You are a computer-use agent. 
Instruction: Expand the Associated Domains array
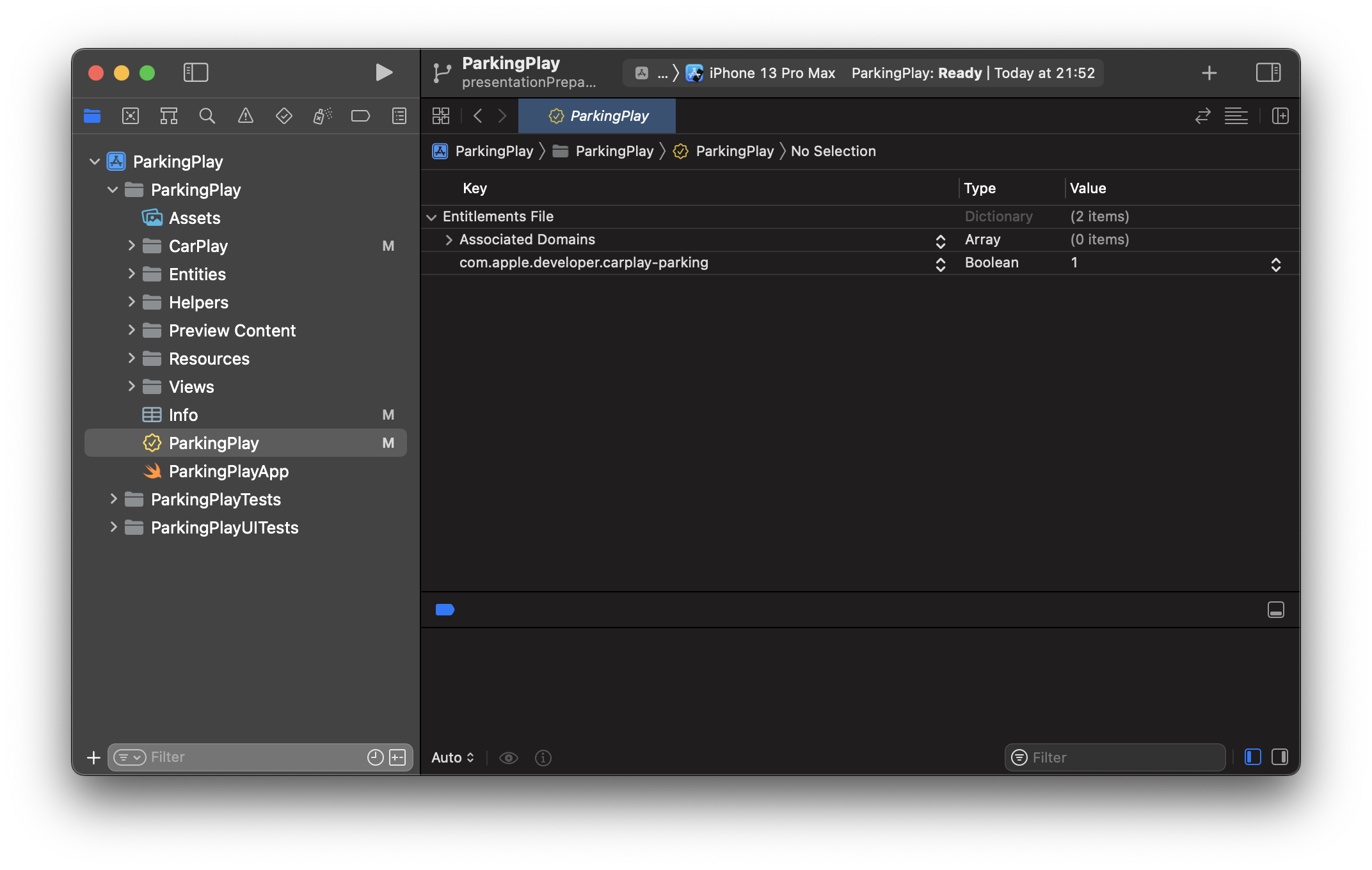click(x=449, y=240)
